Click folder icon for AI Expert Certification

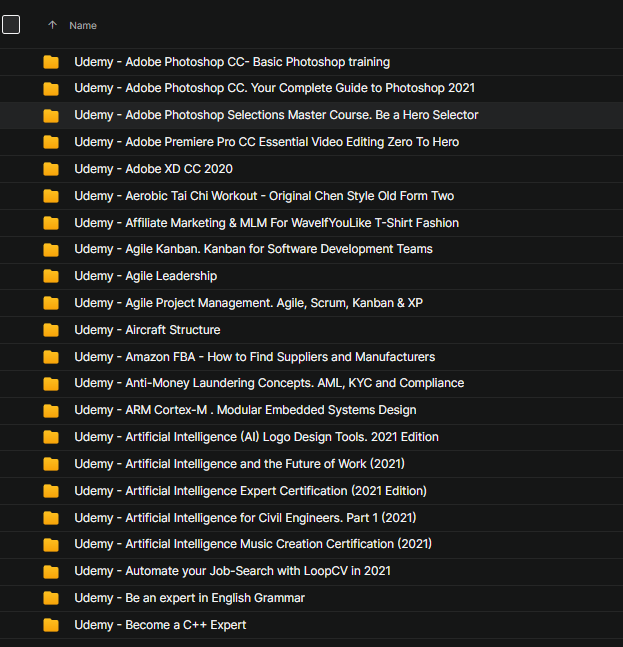(x=51, y=491)
